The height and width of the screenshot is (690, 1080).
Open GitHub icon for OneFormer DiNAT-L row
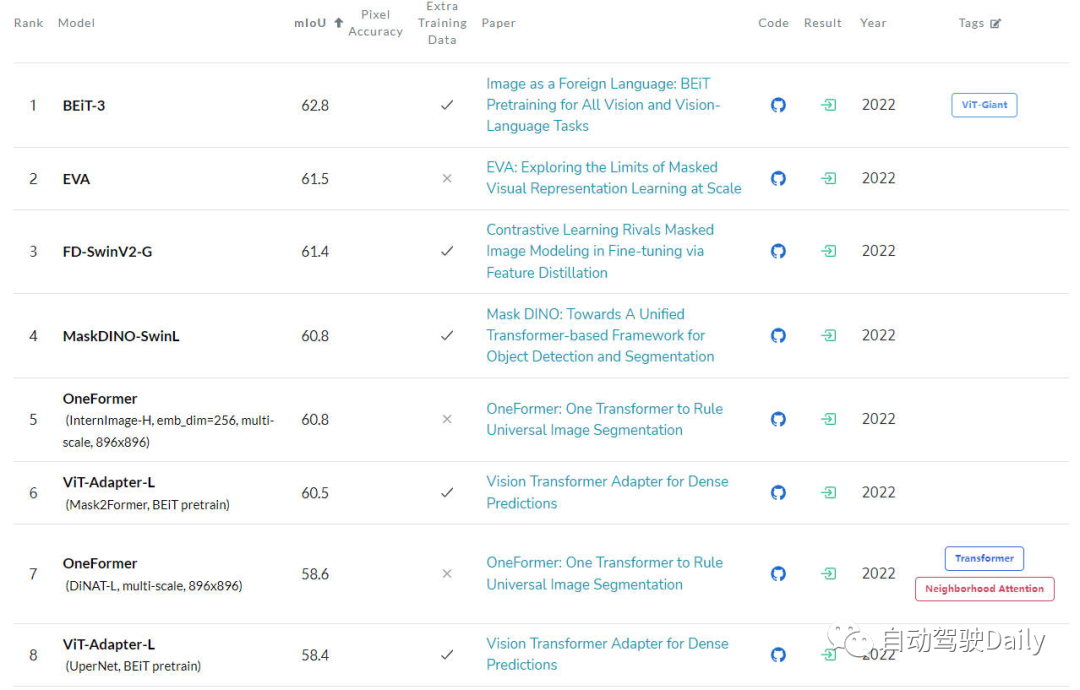pyautogui.click(x=778, y=574)
